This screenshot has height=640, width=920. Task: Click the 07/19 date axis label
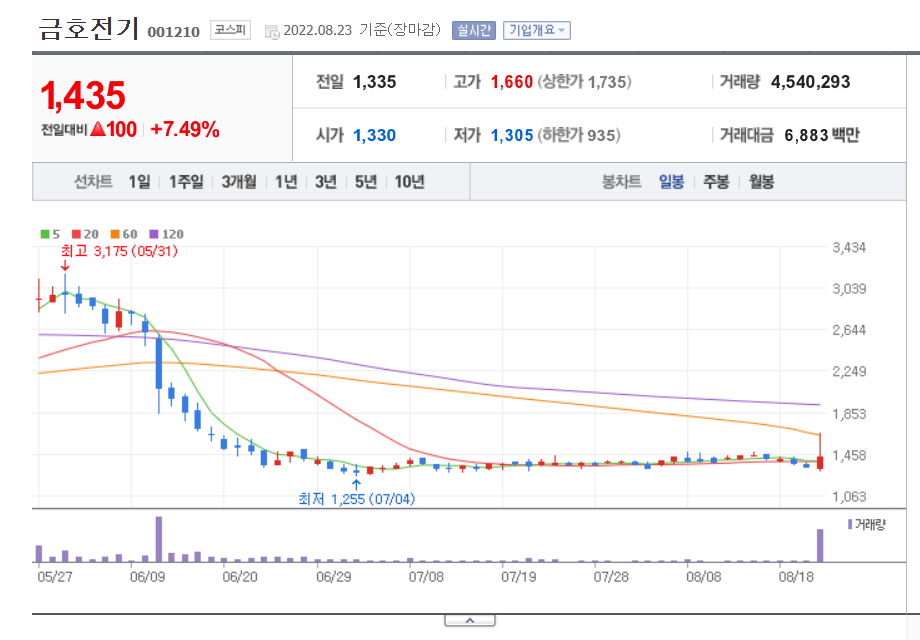[519, 577]
